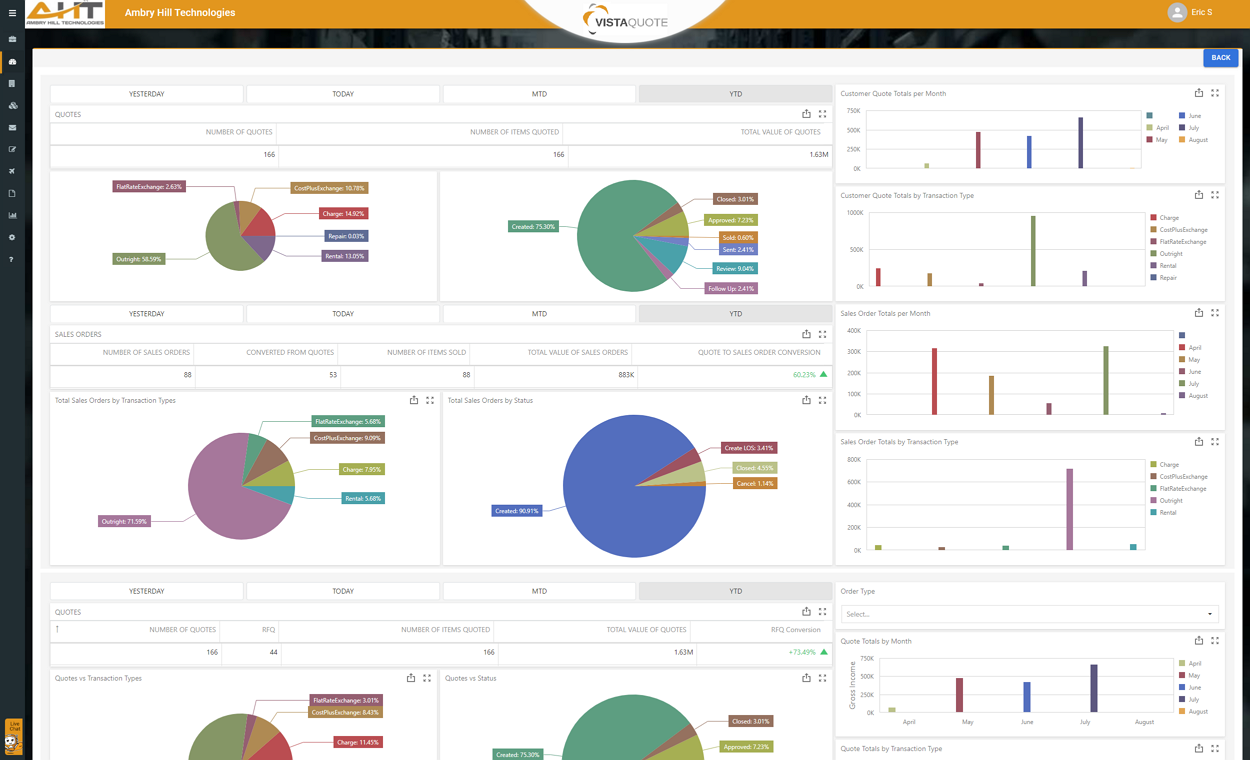Maximize the Sales Order Totals by Transaction Type chart

pos(1215,441)
